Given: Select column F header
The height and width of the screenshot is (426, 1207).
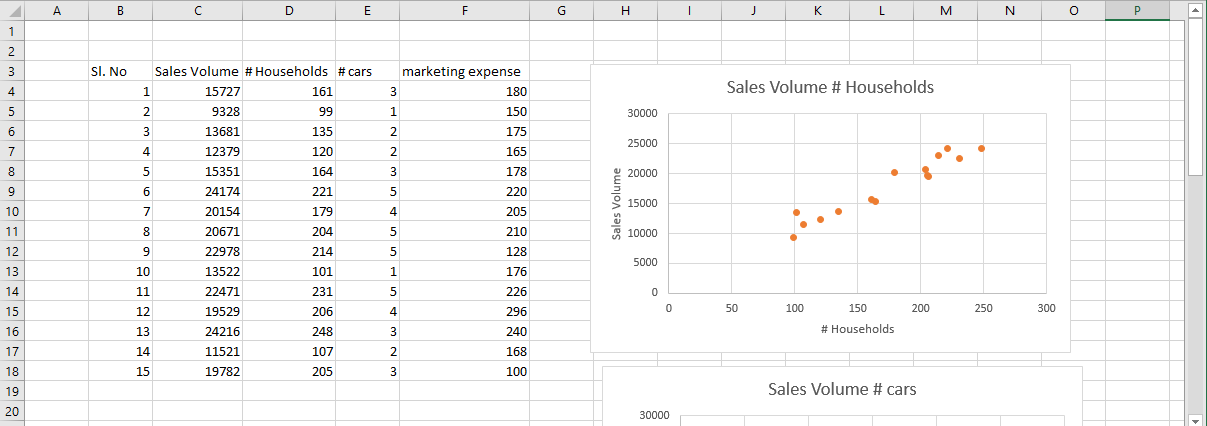Looking at the screenshot, I should pyautogui.click(x=464, y=11).
